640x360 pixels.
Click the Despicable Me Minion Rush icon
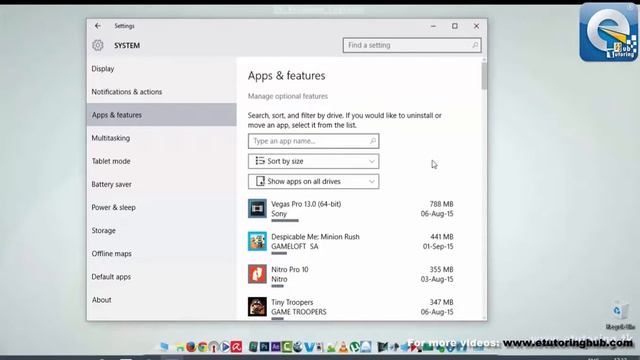[x=257, y=241]
